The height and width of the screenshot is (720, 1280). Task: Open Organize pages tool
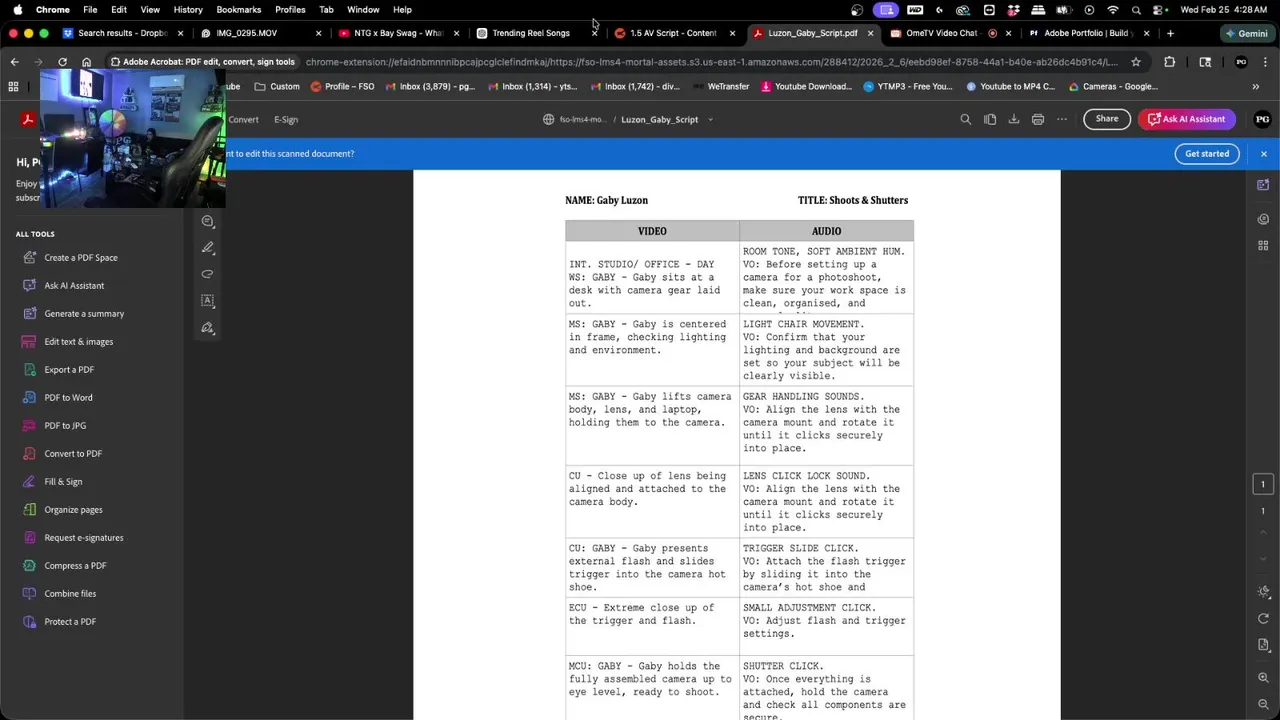click(x=73, y=509)
